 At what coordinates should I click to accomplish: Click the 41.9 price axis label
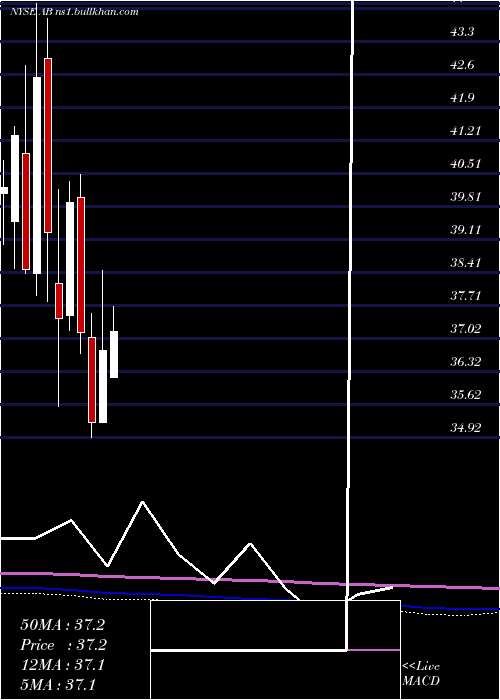tap(462, 98)
